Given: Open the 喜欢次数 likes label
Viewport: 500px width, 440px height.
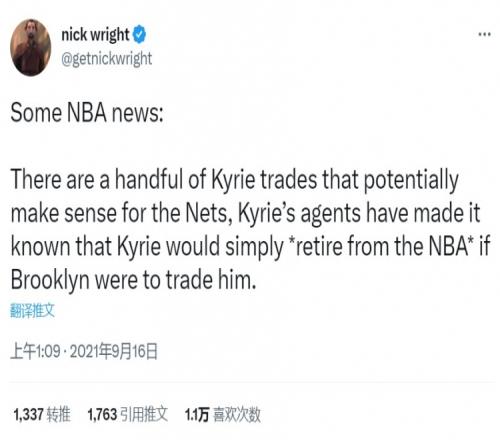Looking at the screenshot, I should coord(237,415).
